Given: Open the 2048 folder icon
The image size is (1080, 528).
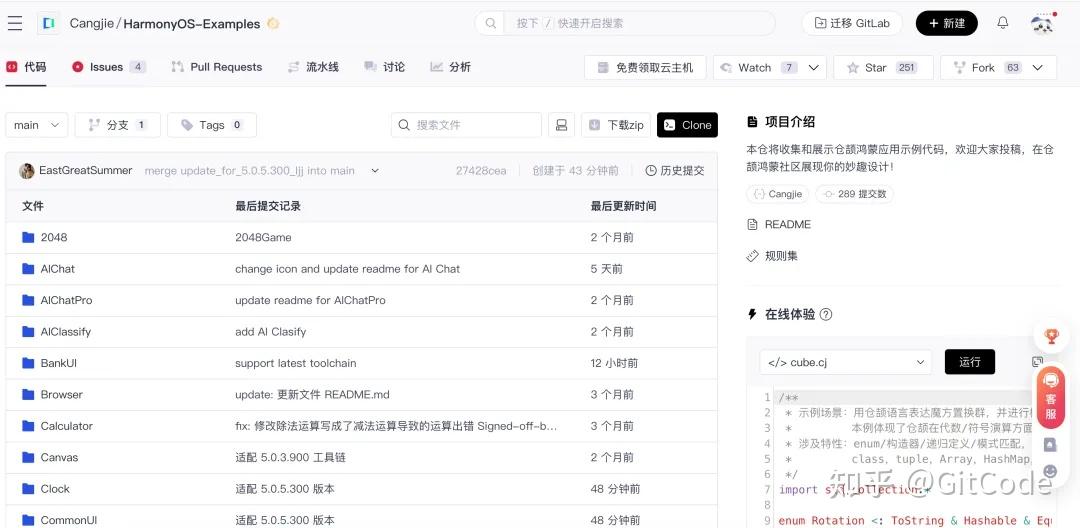Looking at the screenshot, I should (28, 237).
